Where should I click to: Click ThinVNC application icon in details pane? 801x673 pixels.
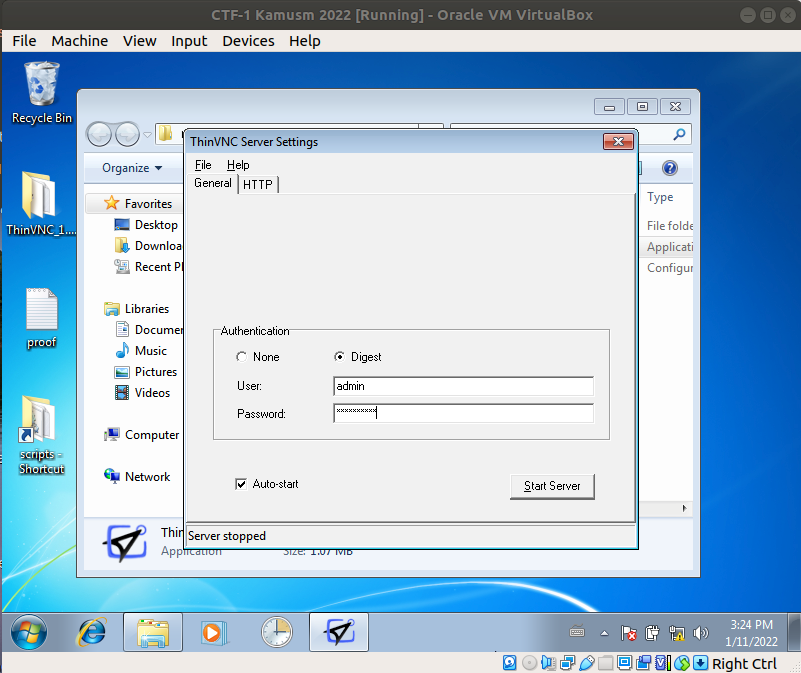tap(125, 543)
